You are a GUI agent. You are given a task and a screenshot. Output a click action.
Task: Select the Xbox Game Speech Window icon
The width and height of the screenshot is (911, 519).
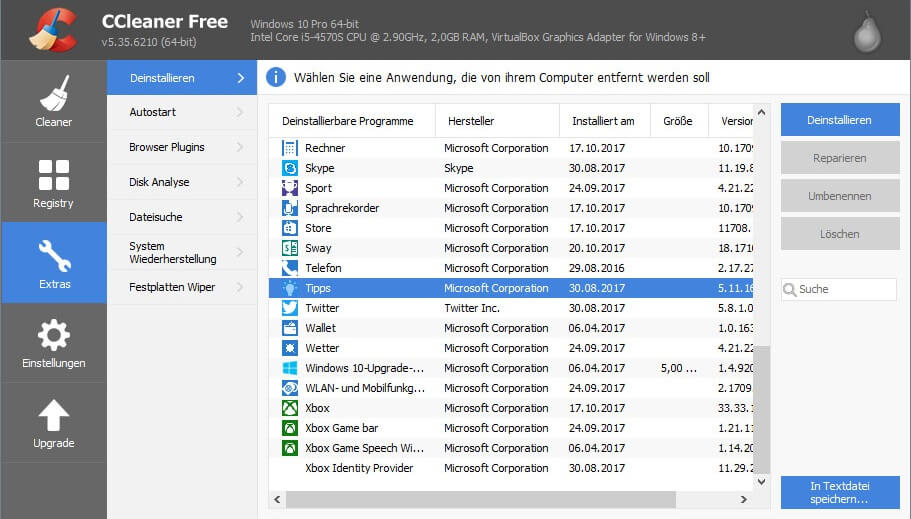point(289,448)
